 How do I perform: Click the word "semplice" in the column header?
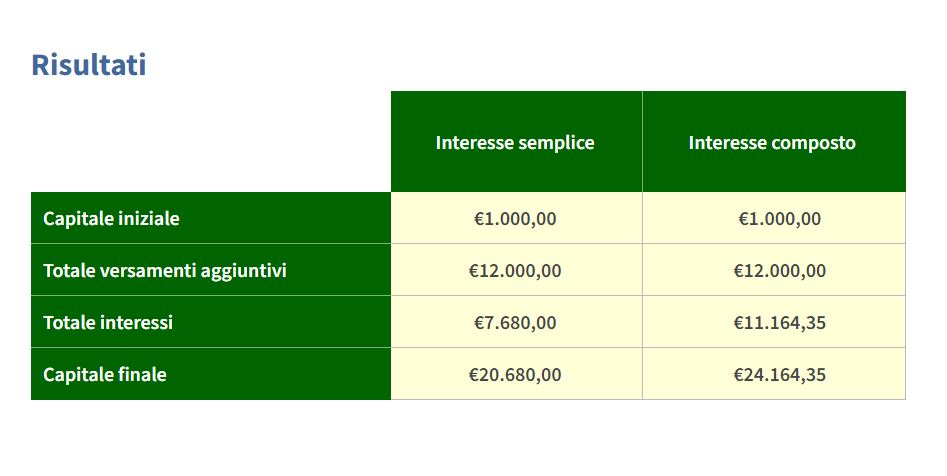click(556, 143)
